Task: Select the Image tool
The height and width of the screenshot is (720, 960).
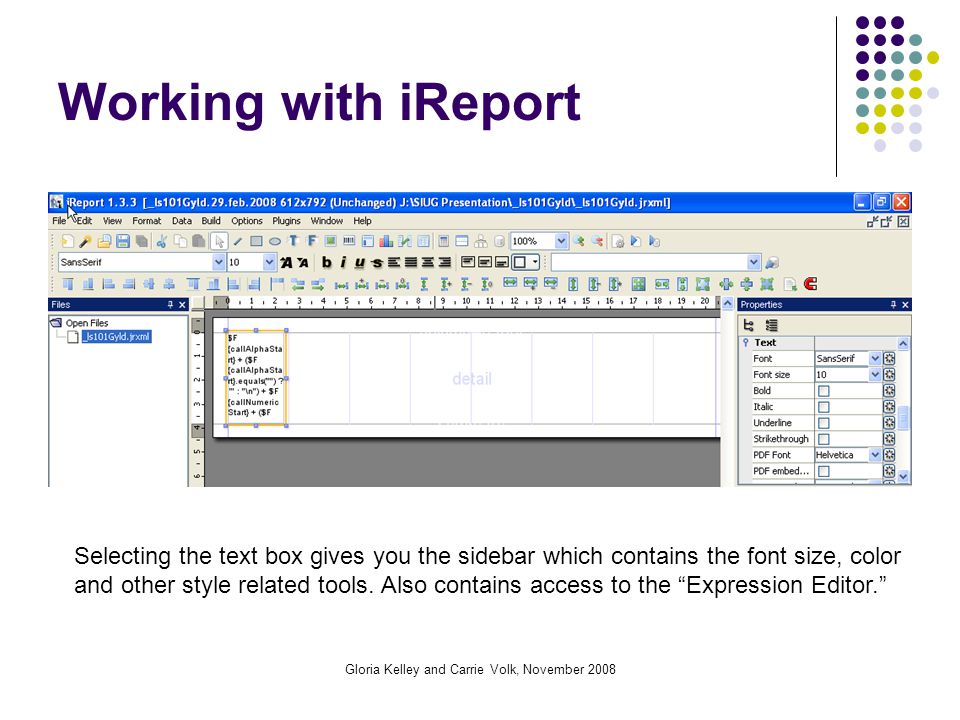Action: (331, 241)
